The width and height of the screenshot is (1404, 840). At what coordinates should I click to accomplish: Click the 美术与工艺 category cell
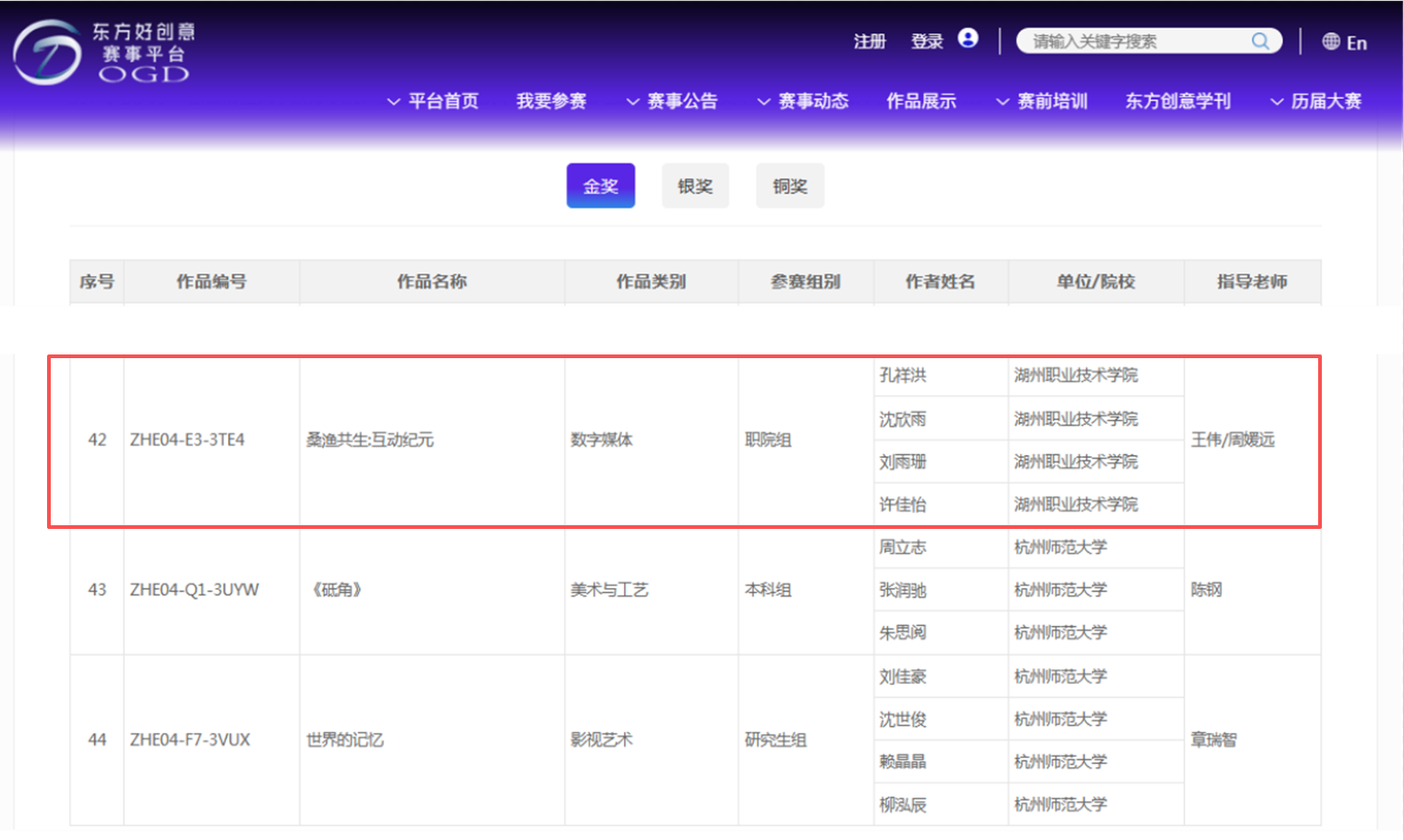click(609, 589)
